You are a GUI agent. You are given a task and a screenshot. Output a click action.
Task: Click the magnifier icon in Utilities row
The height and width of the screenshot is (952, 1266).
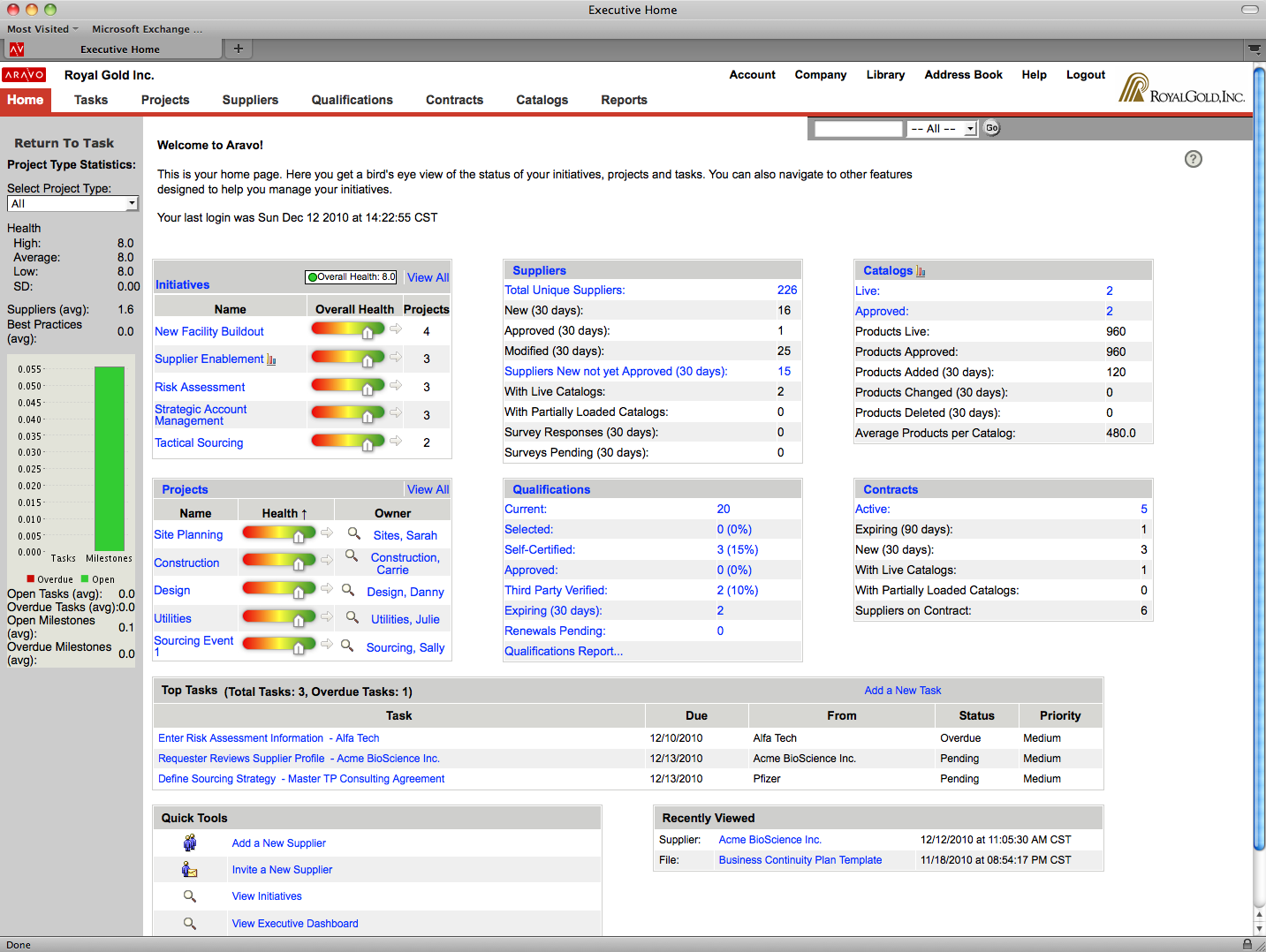point(352,617)
